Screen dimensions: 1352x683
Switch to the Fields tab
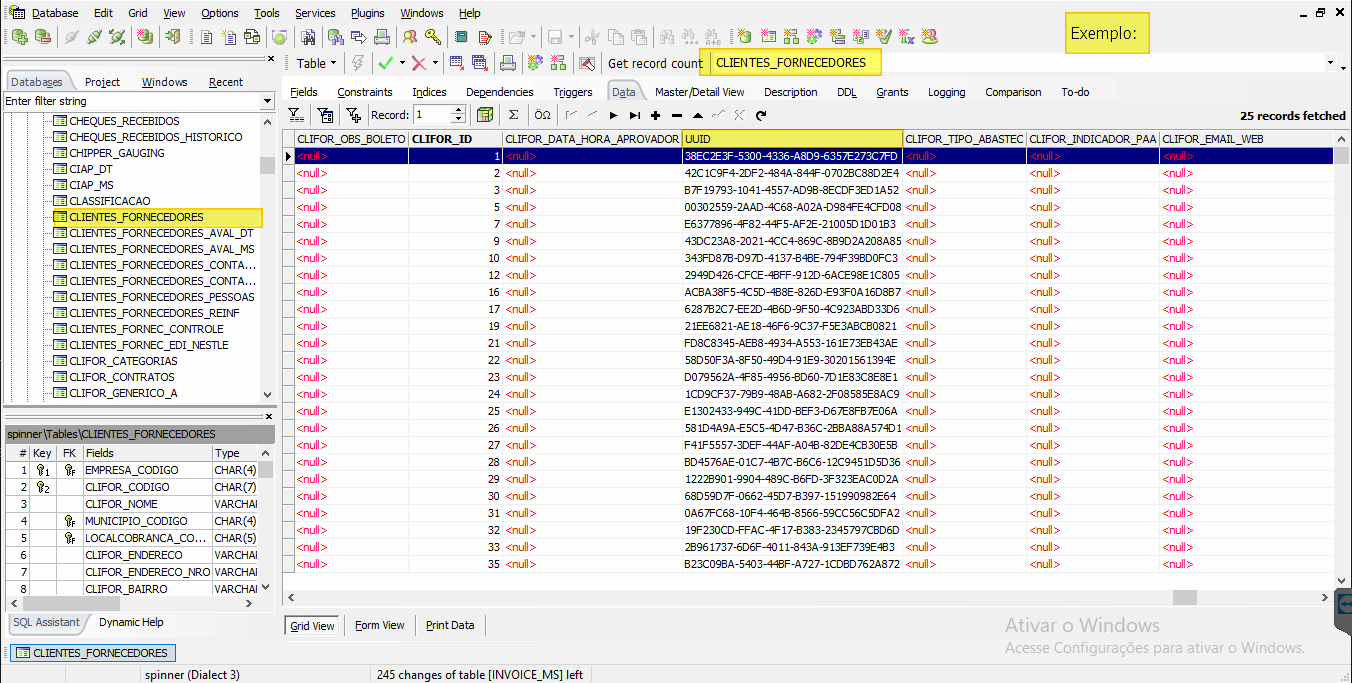pyautogui.click(x=303, y=92)
